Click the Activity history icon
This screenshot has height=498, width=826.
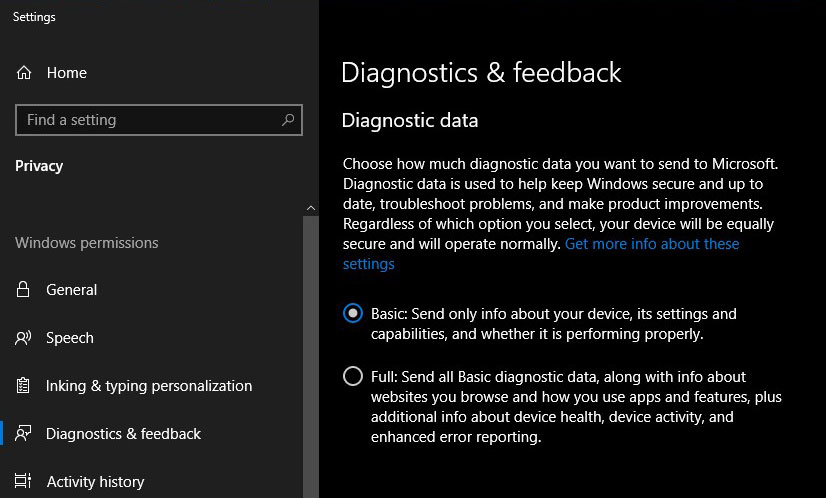click(23, 481)
